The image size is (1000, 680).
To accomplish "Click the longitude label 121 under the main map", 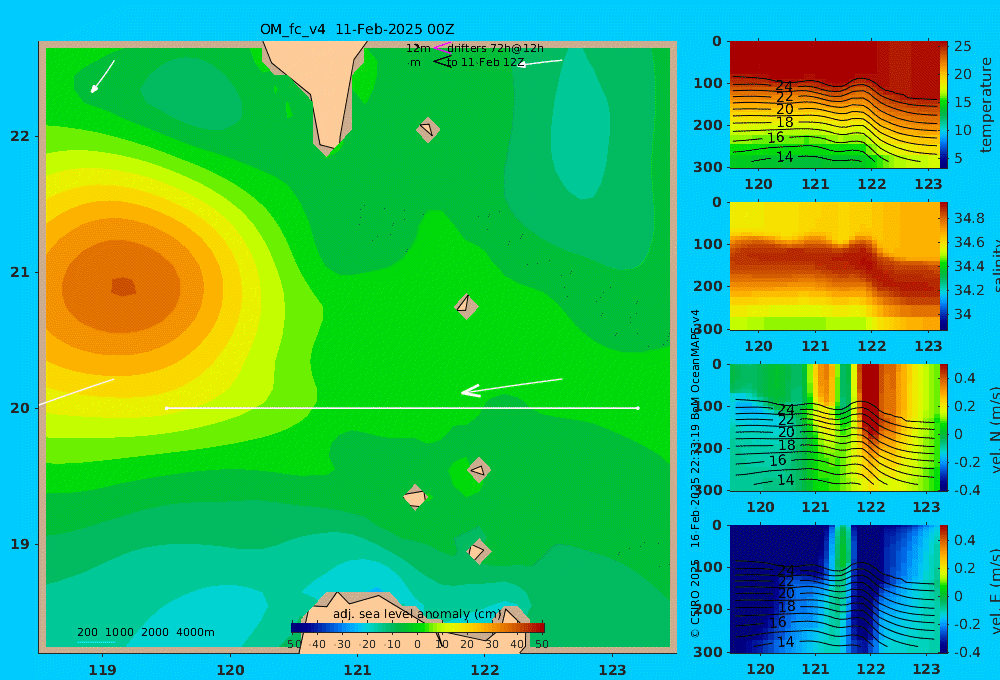I will [x=357, y=670].
